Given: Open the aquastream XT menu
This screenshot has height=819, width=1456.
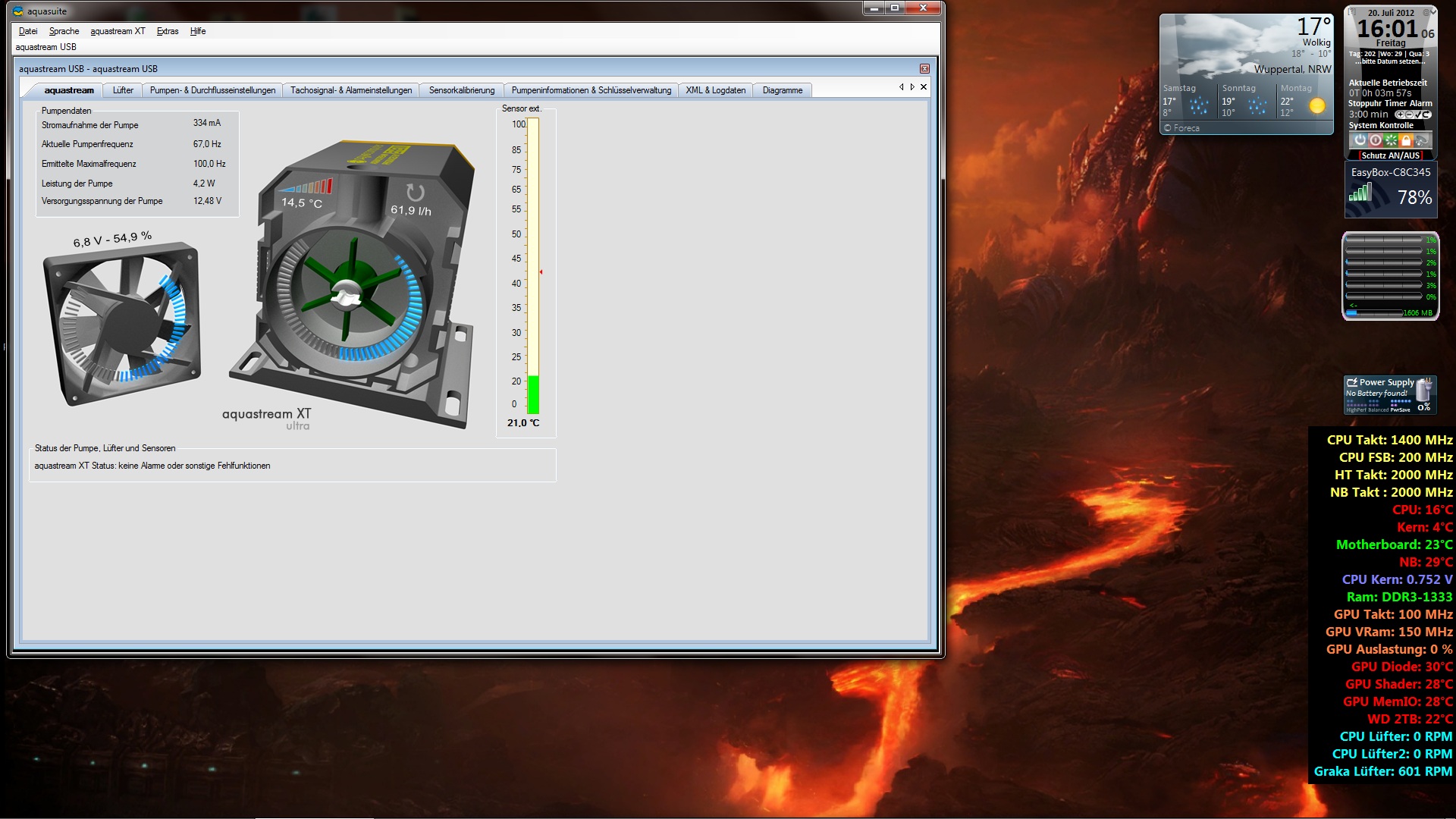Looking at the screenshot, I should pyautogui.click(x=118, y=31).
